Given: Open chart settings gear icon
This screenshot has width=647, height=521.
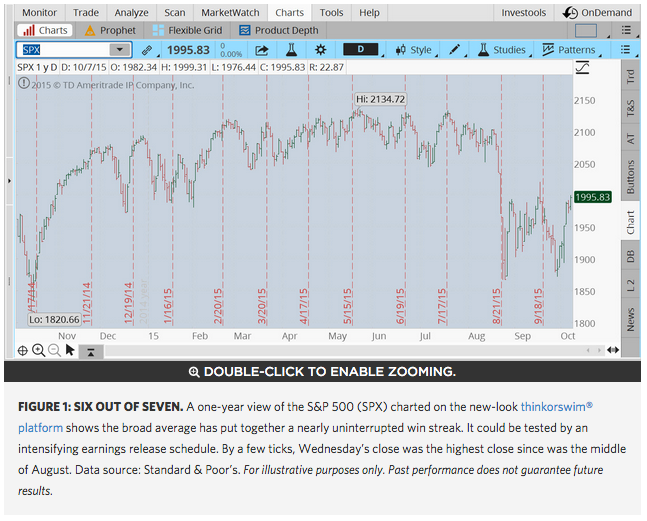Looking at the screenshot, I should [320, 50].
